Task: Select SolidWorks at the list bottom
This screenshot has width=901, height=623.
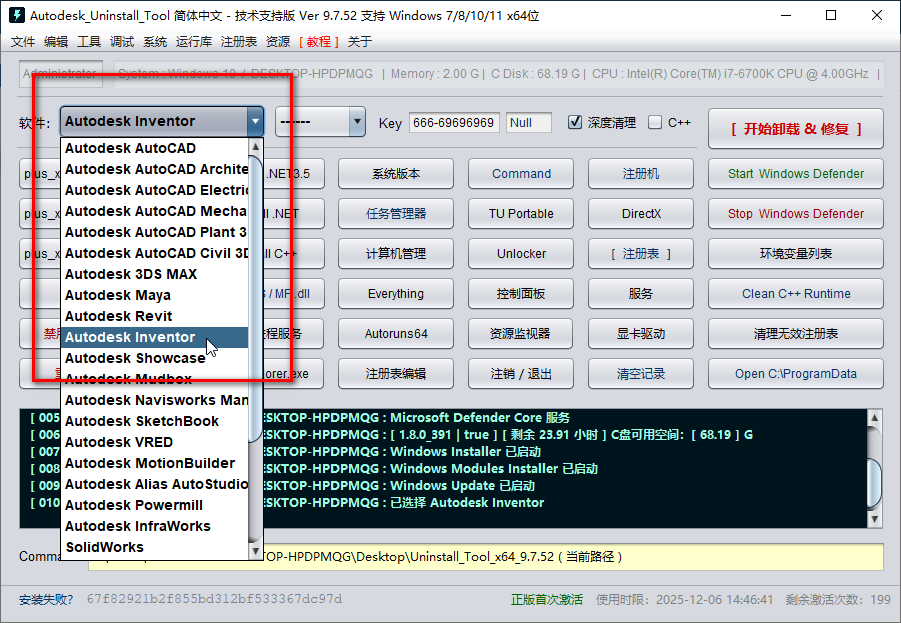Action: point(155,547)
